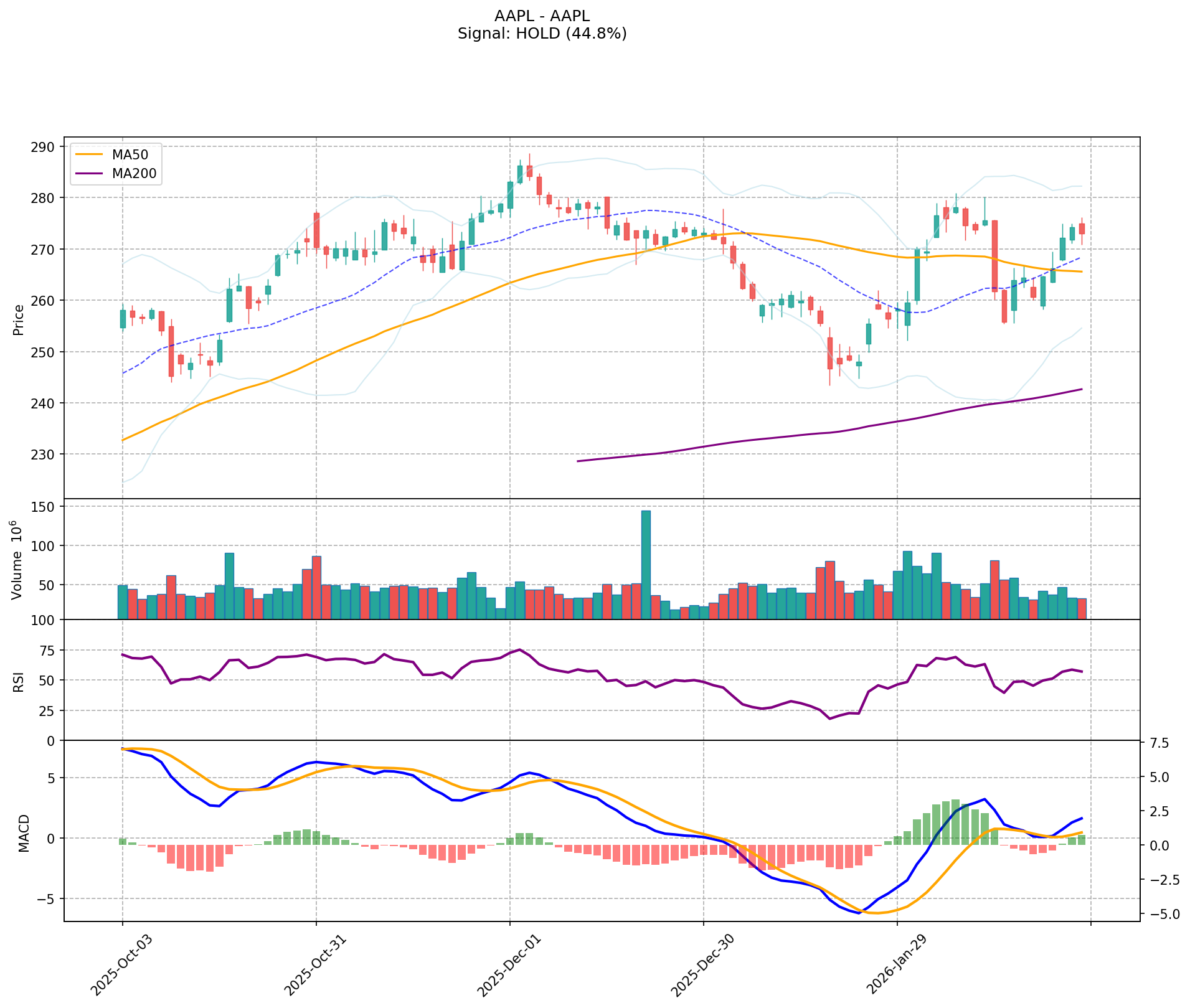
Task: Click the Volume y-axis label
Action: (17, 560)
